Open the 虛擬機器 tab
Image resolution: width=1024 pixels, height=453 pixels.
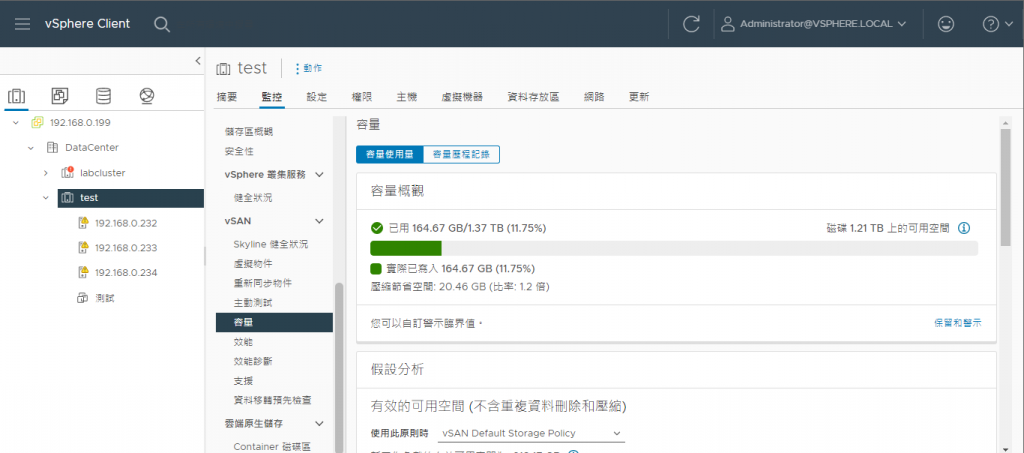click(x=462, y=97)
